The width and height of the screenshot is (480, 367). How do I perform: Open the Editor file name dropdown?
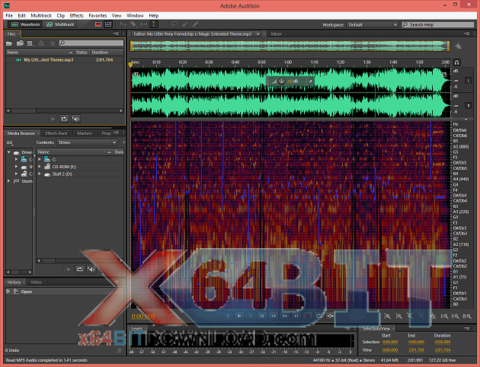pos(258,34)
